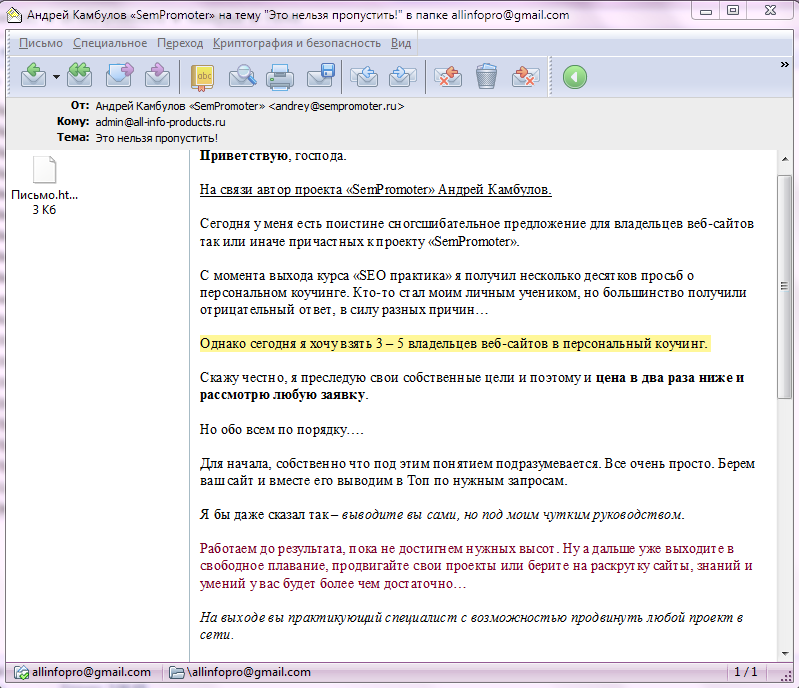Click delete and go previous icon
The width and height of the screenshot is (799, 688).
pos(448,76)
